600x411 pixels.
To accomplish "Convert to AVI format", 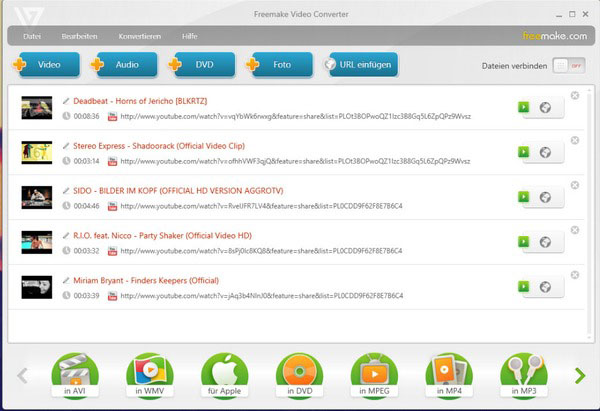I will (x=75, y=376).
